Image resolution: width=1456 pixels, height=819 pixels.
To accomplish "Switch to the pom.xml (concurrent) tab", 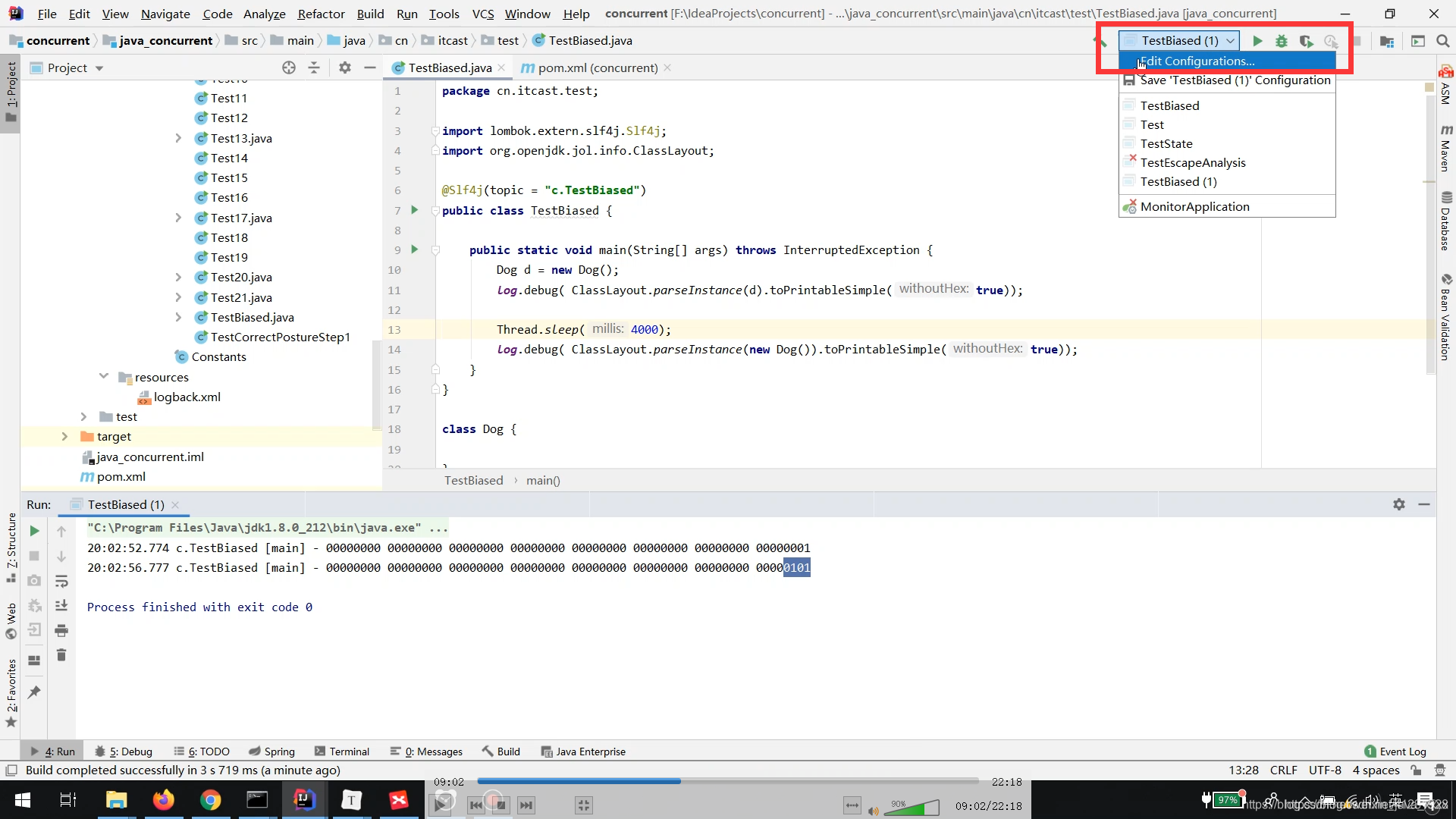I will (x=597, y=67).
